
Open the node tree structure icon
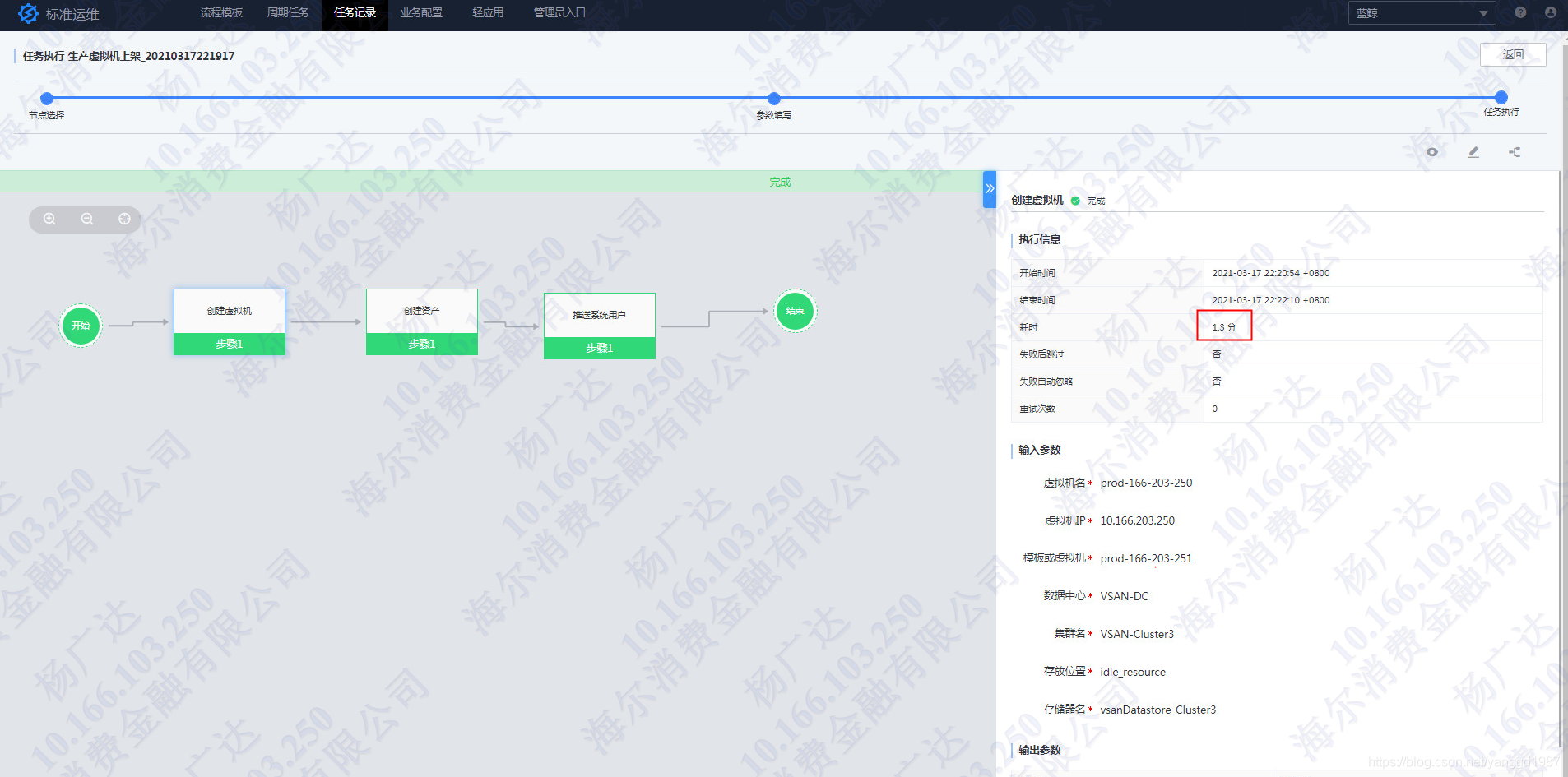click(1515, 152)
